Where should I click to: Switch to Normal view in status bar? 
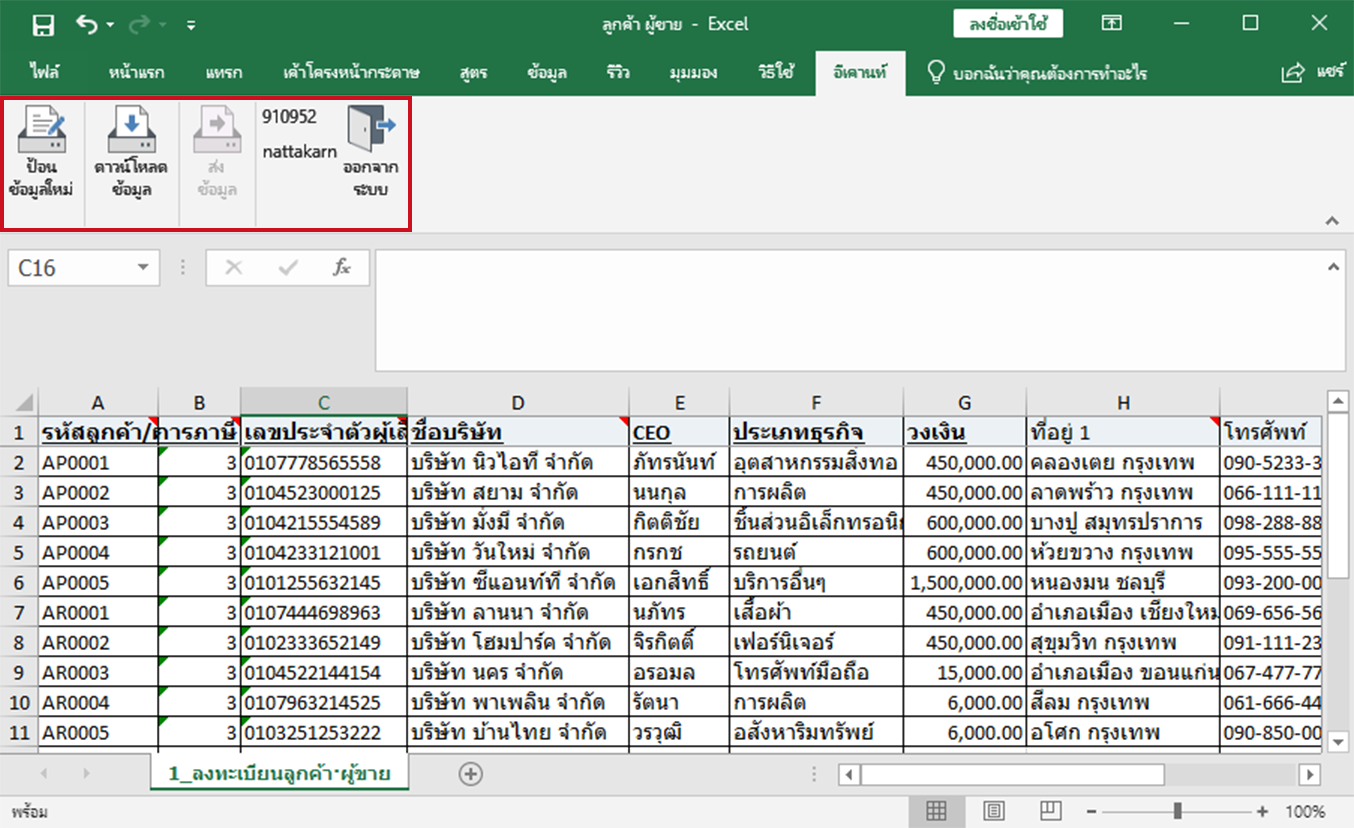[x=936, y=811]
